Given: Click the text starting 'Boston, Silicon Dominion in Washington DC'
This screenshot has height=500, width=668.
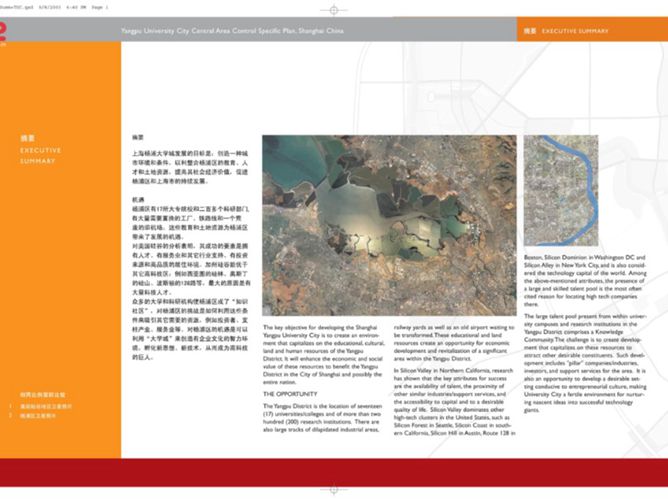Looking at the screenshot, I should 585,281.
